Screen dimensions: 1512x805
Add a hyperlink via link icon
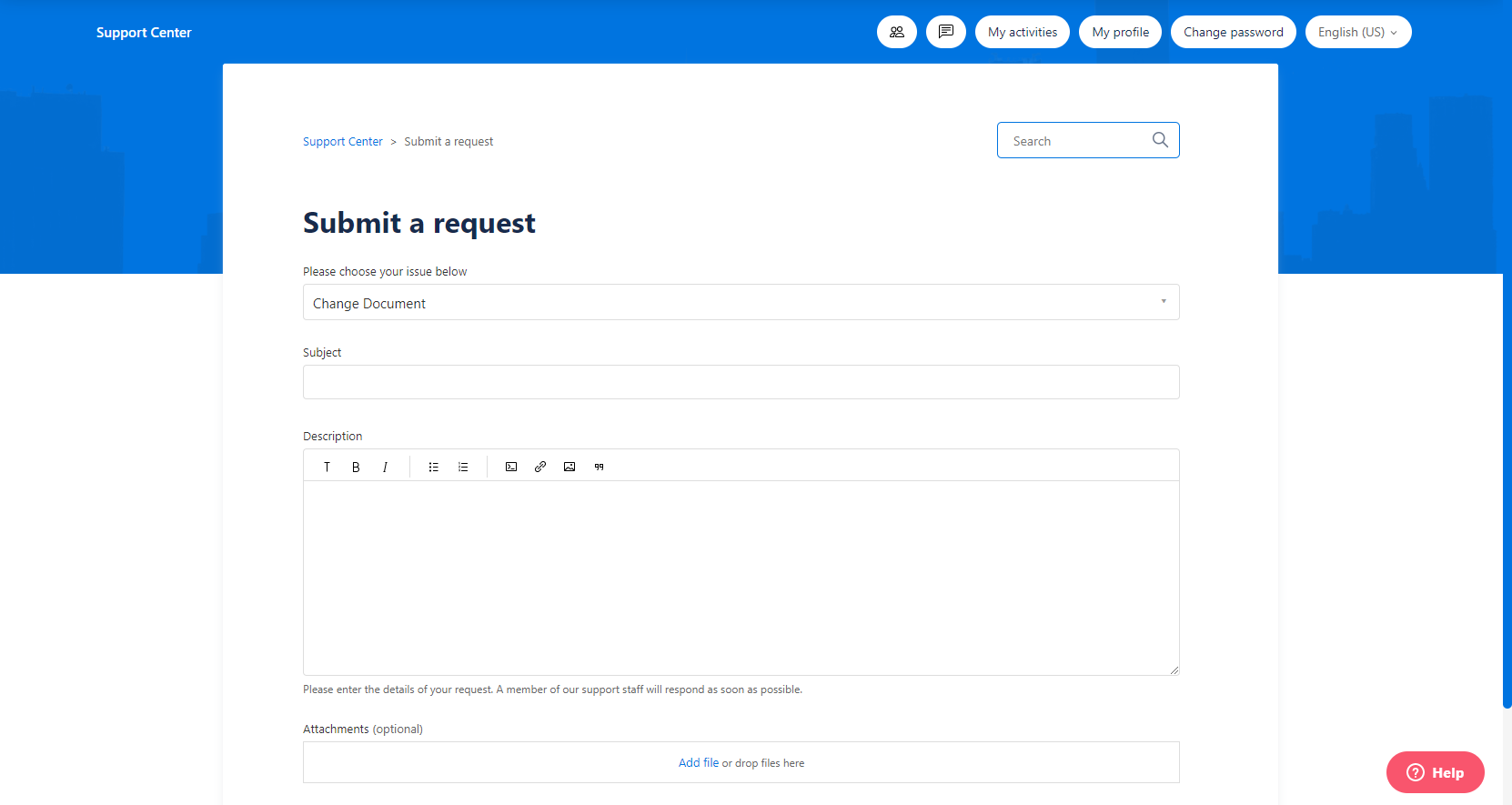pos(540,467)
